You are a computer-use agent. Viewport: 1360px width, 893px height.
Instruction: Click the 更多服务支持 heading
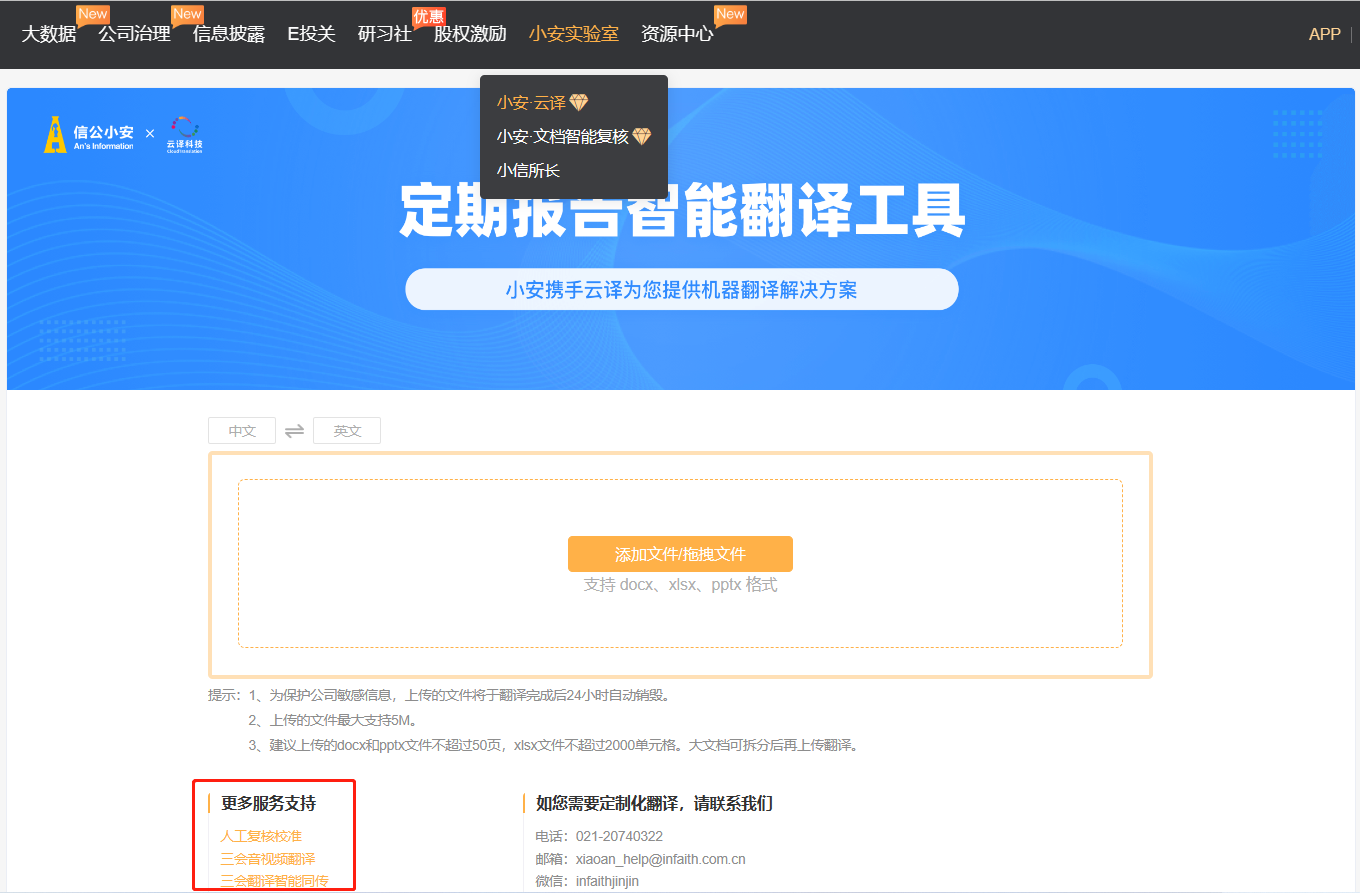[269, 803]
